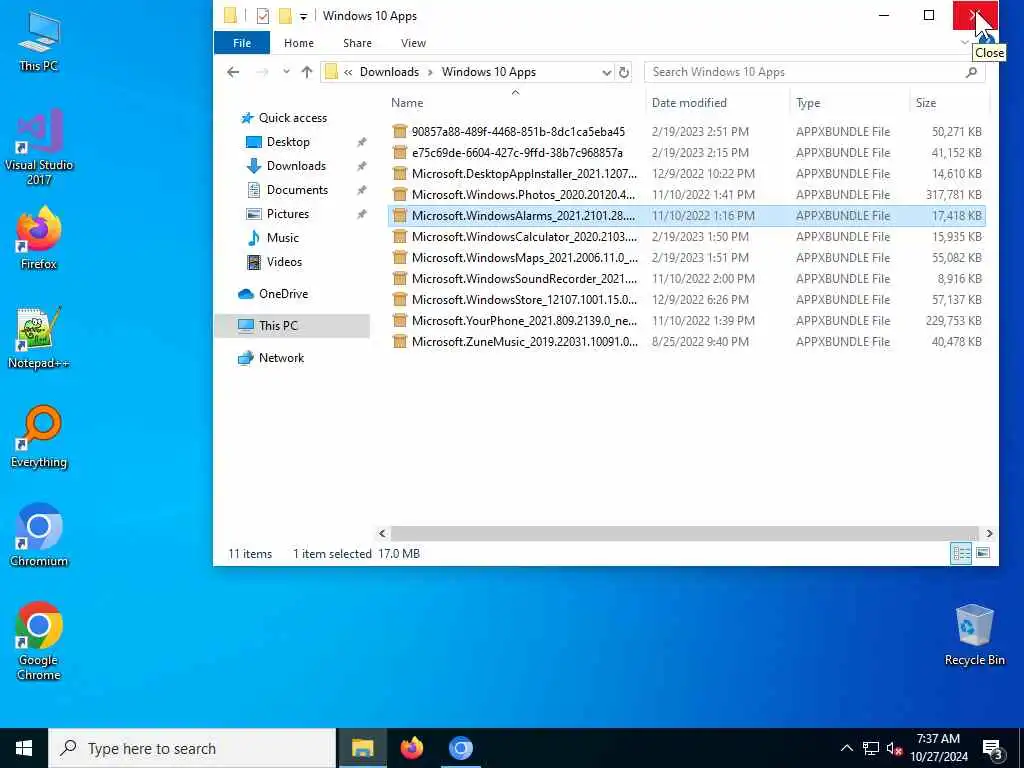Switch to the Share ribbon tab
The width and height of the screenshot is (1024, 768).
click(x=357, y=43)
